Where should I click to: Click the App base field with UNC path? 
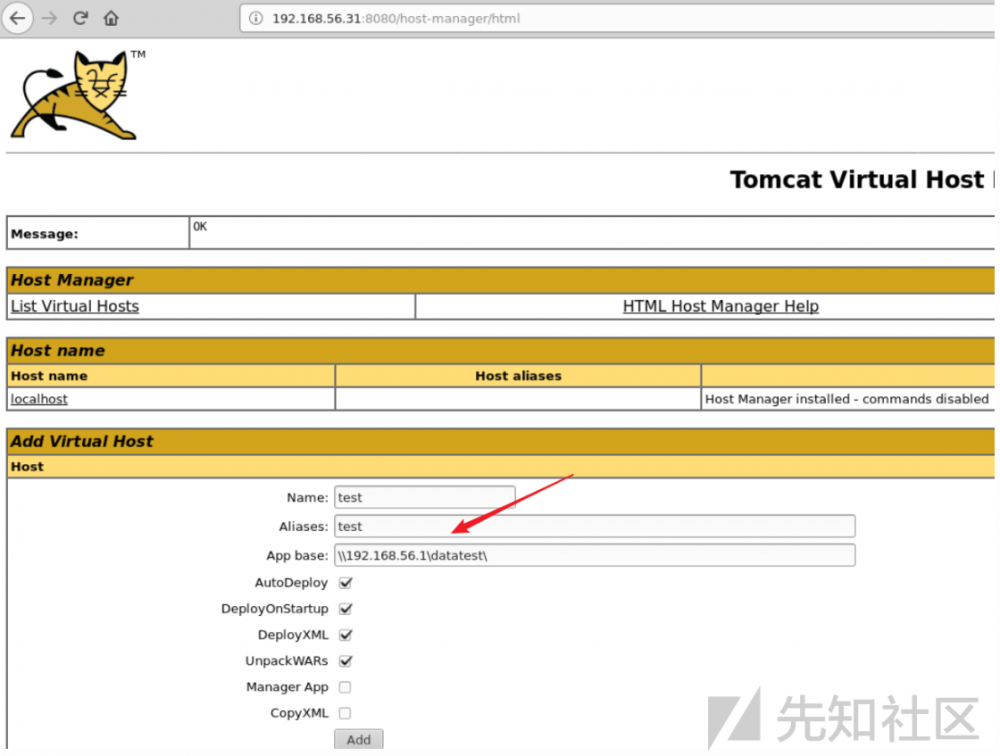click(595, 555)
